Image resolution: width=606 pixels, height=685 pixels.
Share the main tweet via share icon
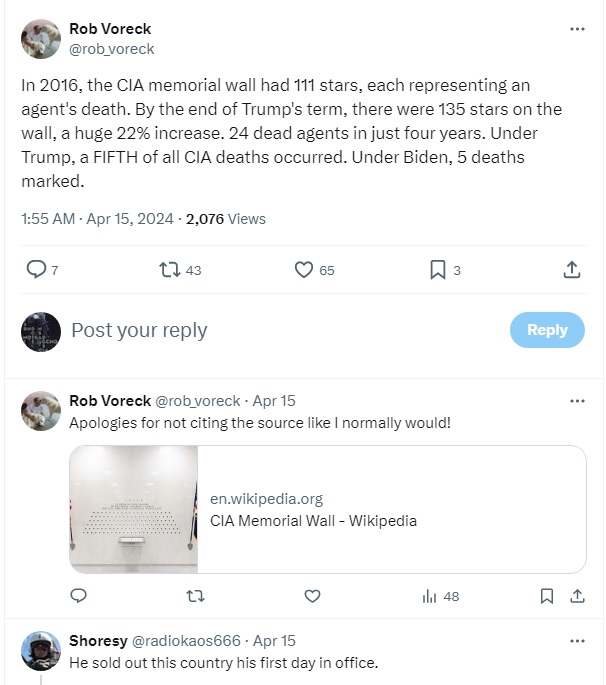pos(572,269)
